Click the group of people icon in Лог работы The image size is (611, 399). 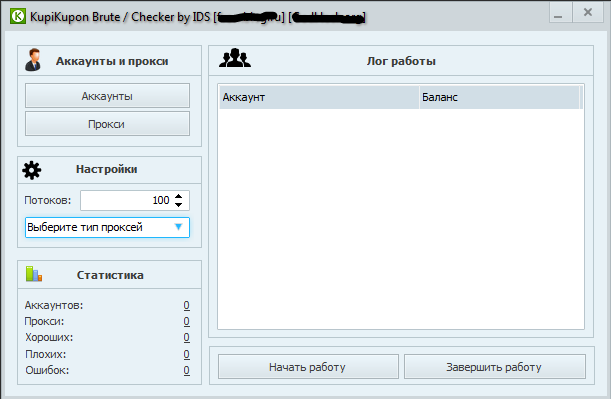click(235, 58)
